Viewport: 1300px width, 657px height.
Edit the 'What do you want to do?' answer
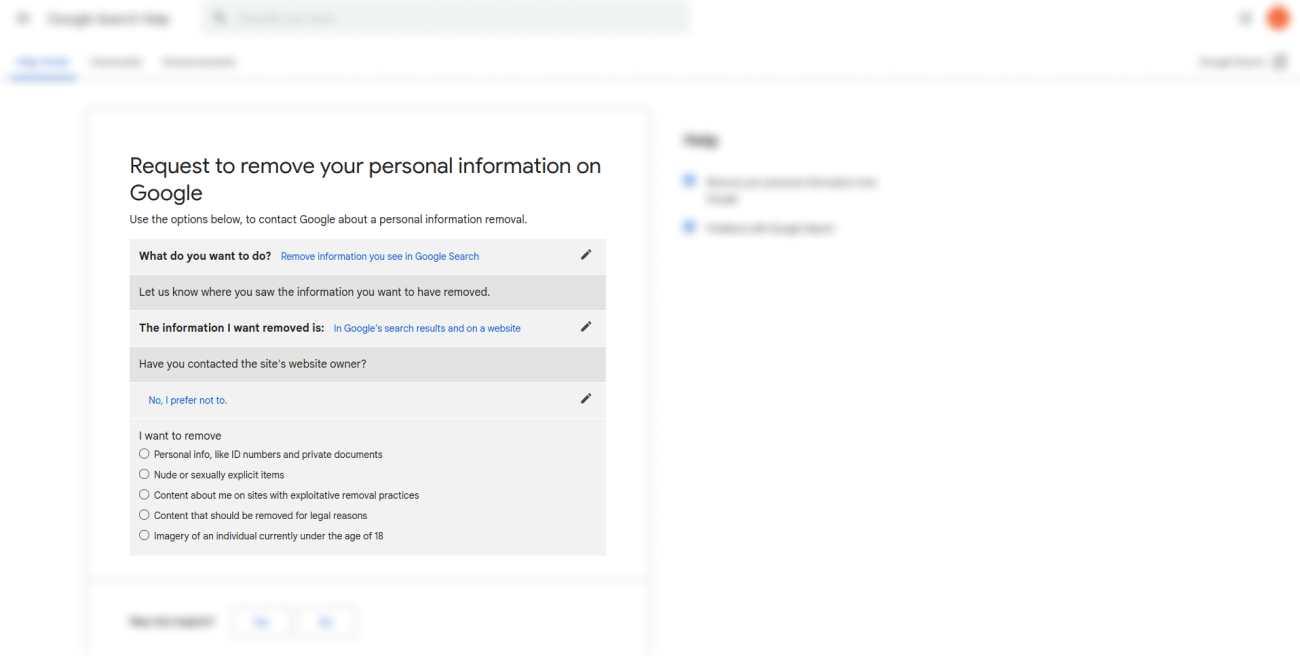click(x=586, y=255)
